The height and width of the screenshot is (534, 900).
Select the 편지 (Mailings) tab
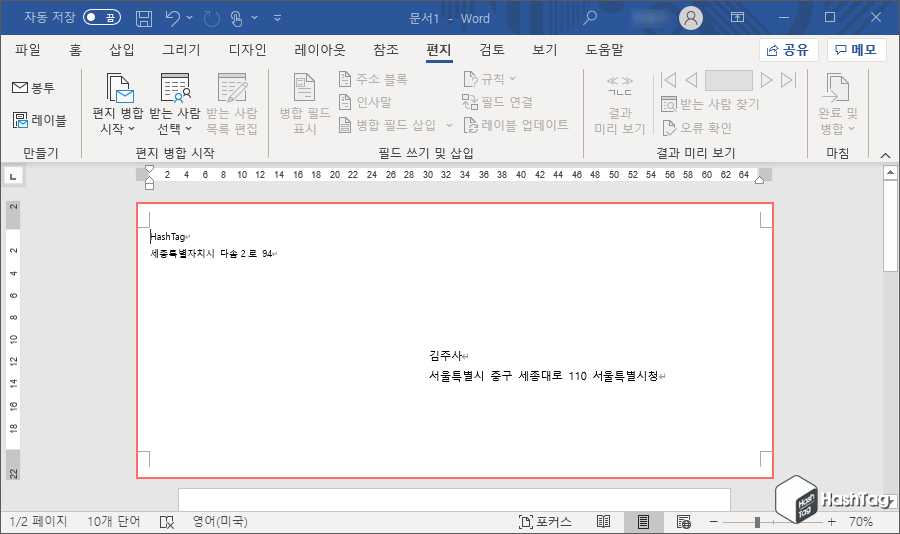point(439,50)
